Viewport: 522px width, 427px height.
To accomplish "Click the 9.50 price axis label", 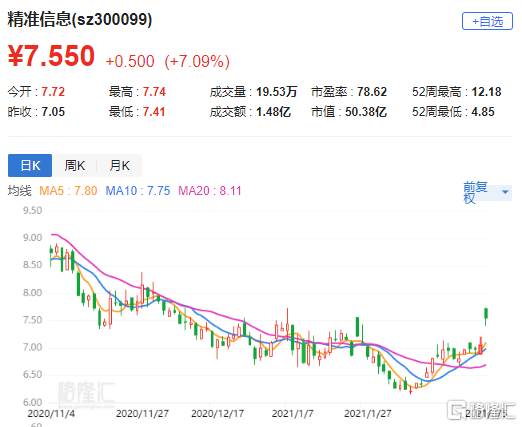I will pyautogui.click(x=32, y=211).
